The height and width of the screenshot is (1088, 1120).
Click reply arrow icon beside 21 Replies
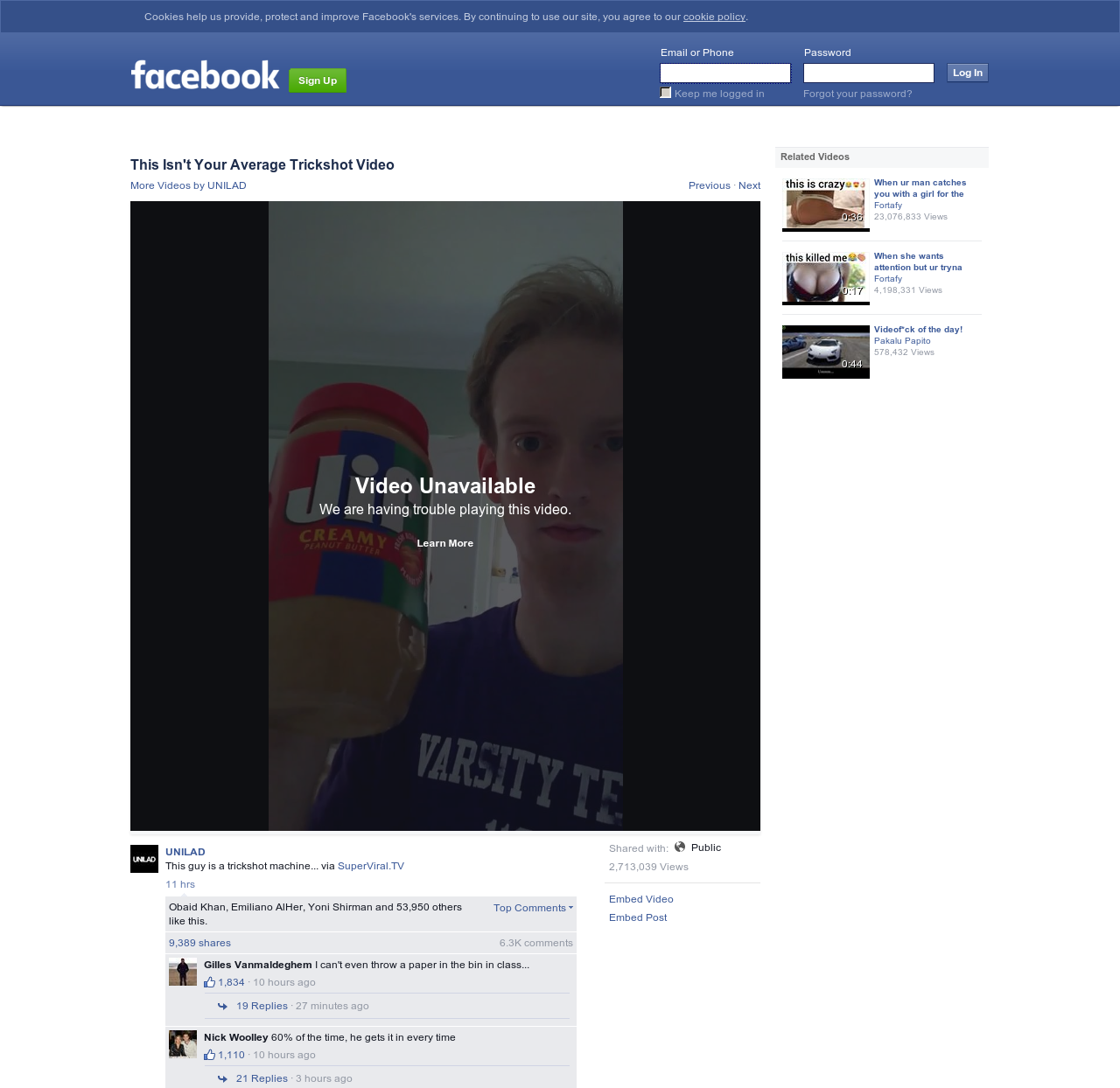point(222,1078)
